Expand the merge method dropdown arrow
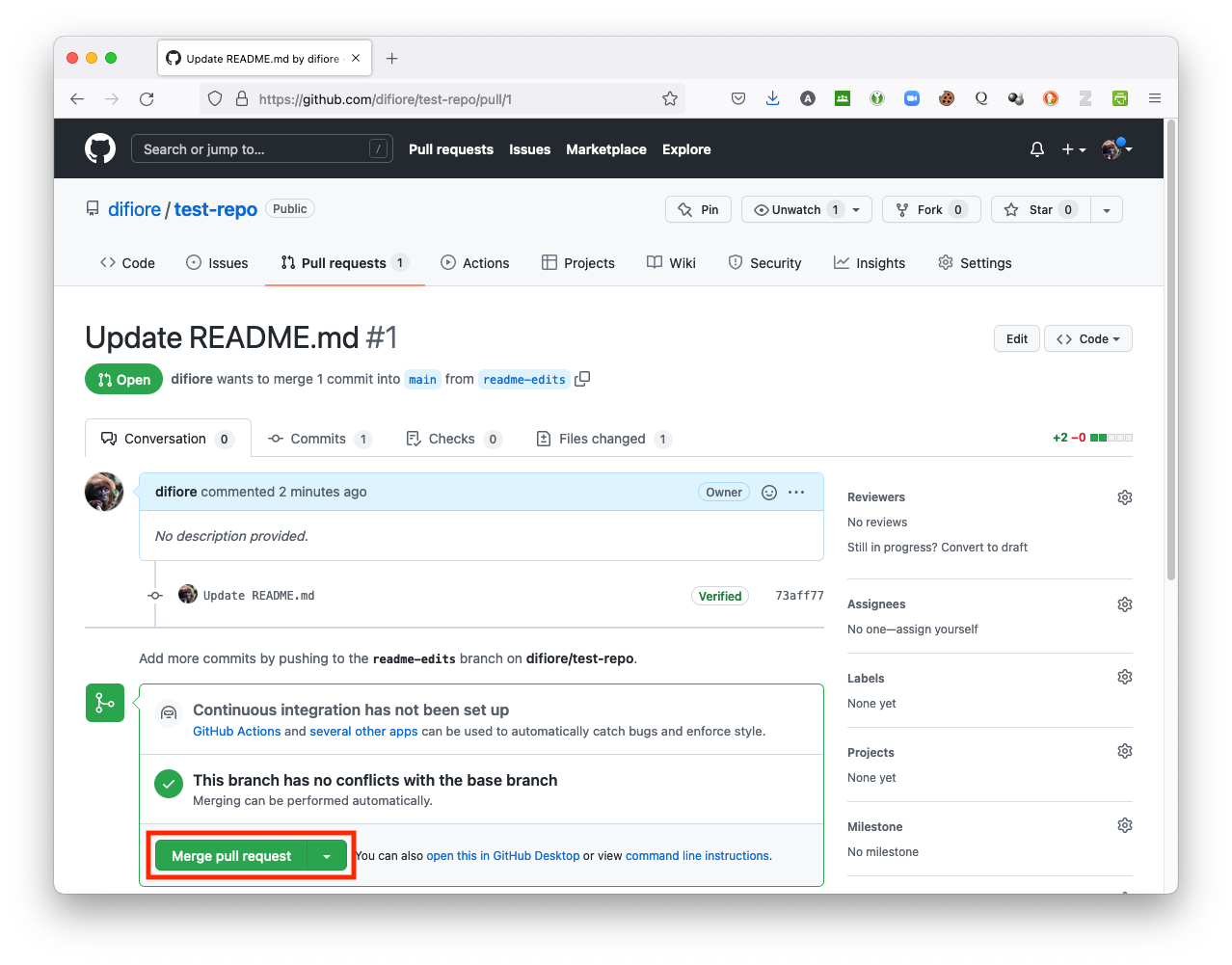 (327, 856)
